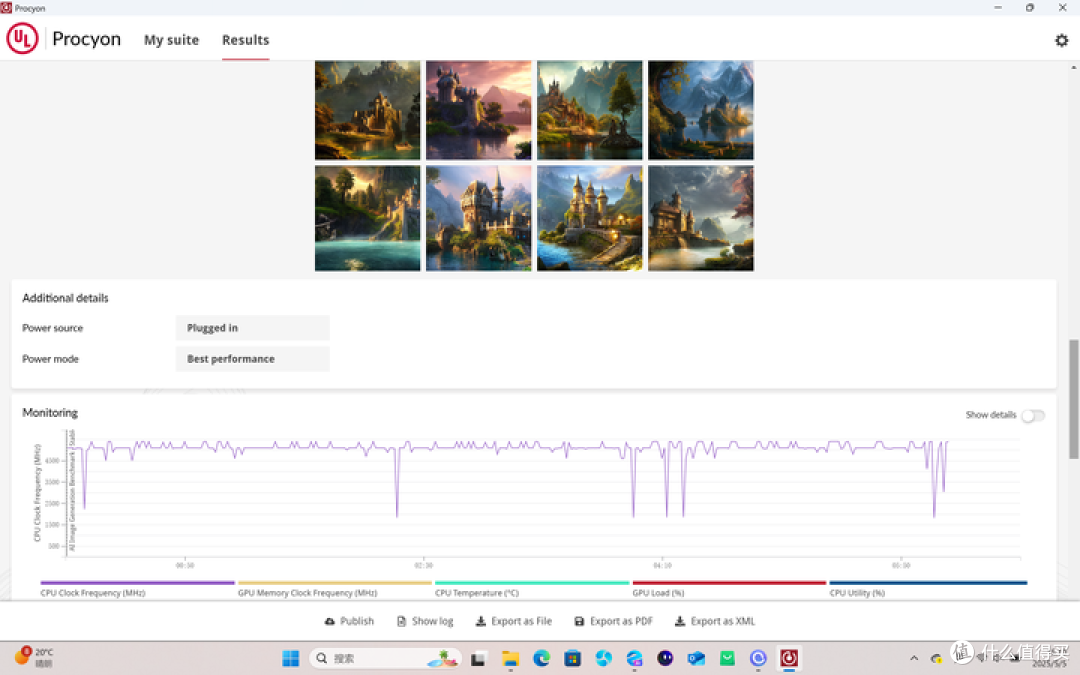Open the Procyon settings gear
This screenshot has height=675, width=1080.
[1061, 40]
